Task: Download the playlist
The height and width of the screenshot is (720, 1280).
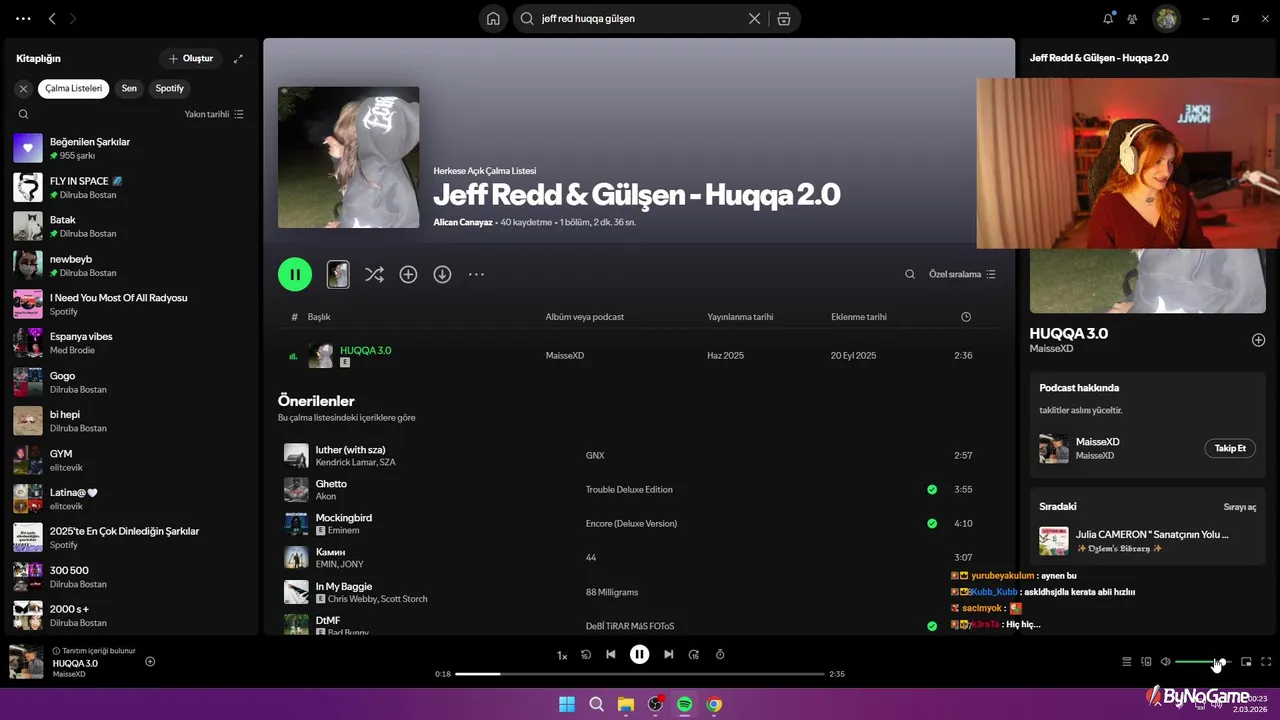Action: pyautogui.click(x=442, y=274)
